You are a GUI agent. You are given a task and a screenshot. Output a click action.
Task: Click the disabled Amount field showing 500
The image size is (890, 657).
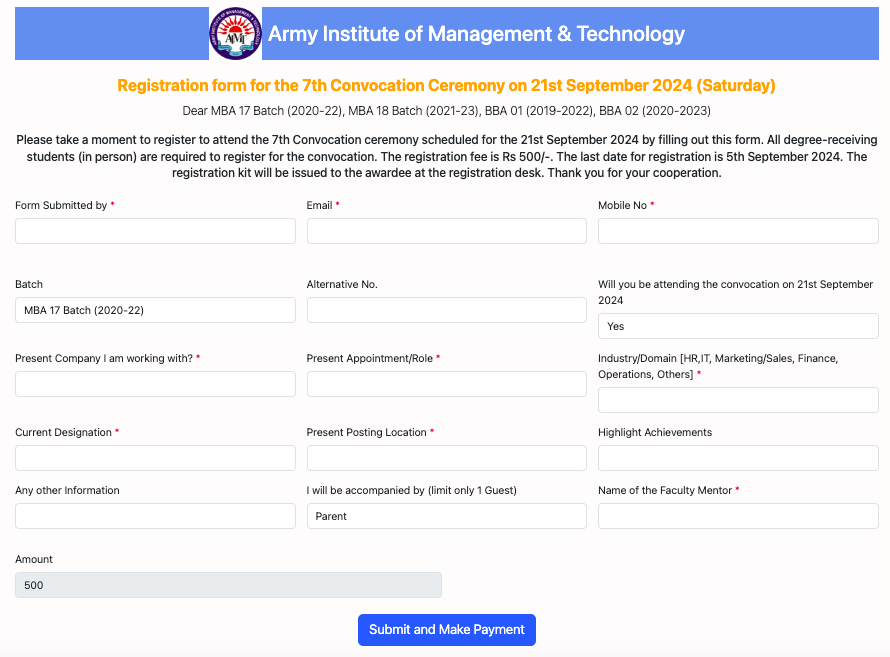coord(228,585)
